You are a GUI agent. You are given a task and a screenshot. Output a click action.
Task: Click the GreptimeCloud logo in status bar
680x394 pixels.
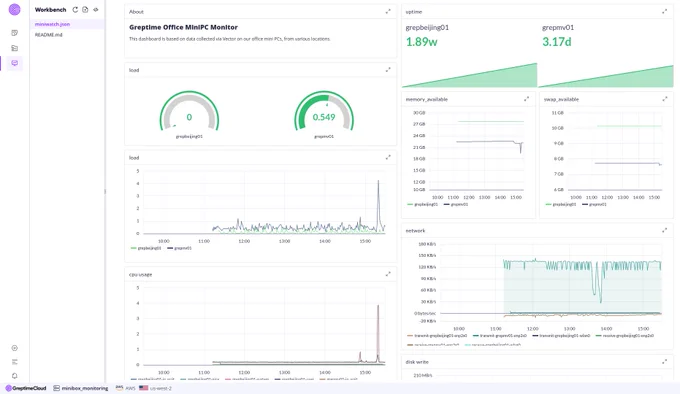tap(8, 388)
